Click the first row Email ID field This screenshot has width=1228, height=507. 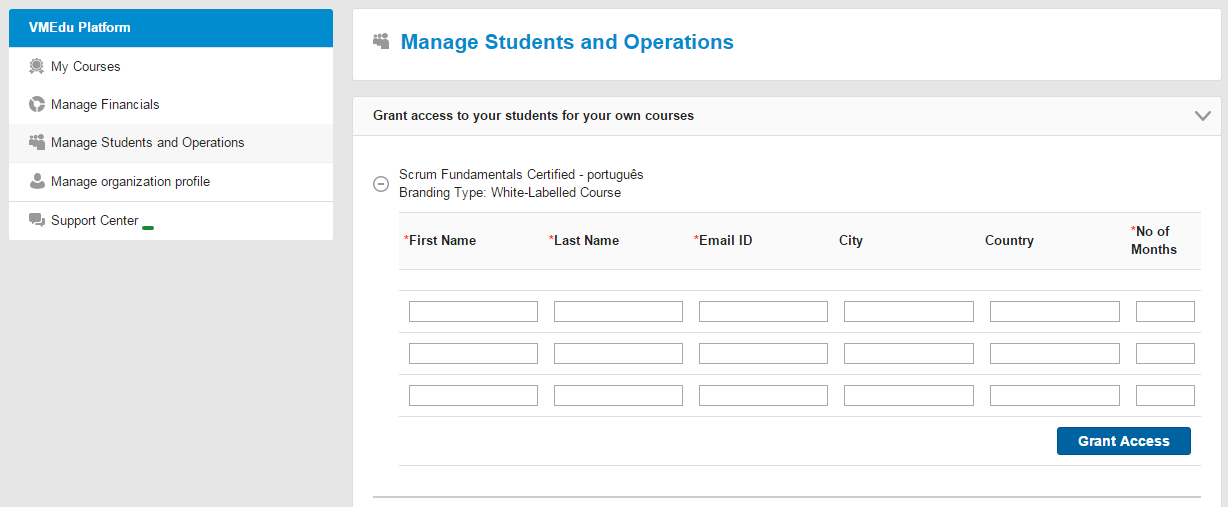point(763,312)
